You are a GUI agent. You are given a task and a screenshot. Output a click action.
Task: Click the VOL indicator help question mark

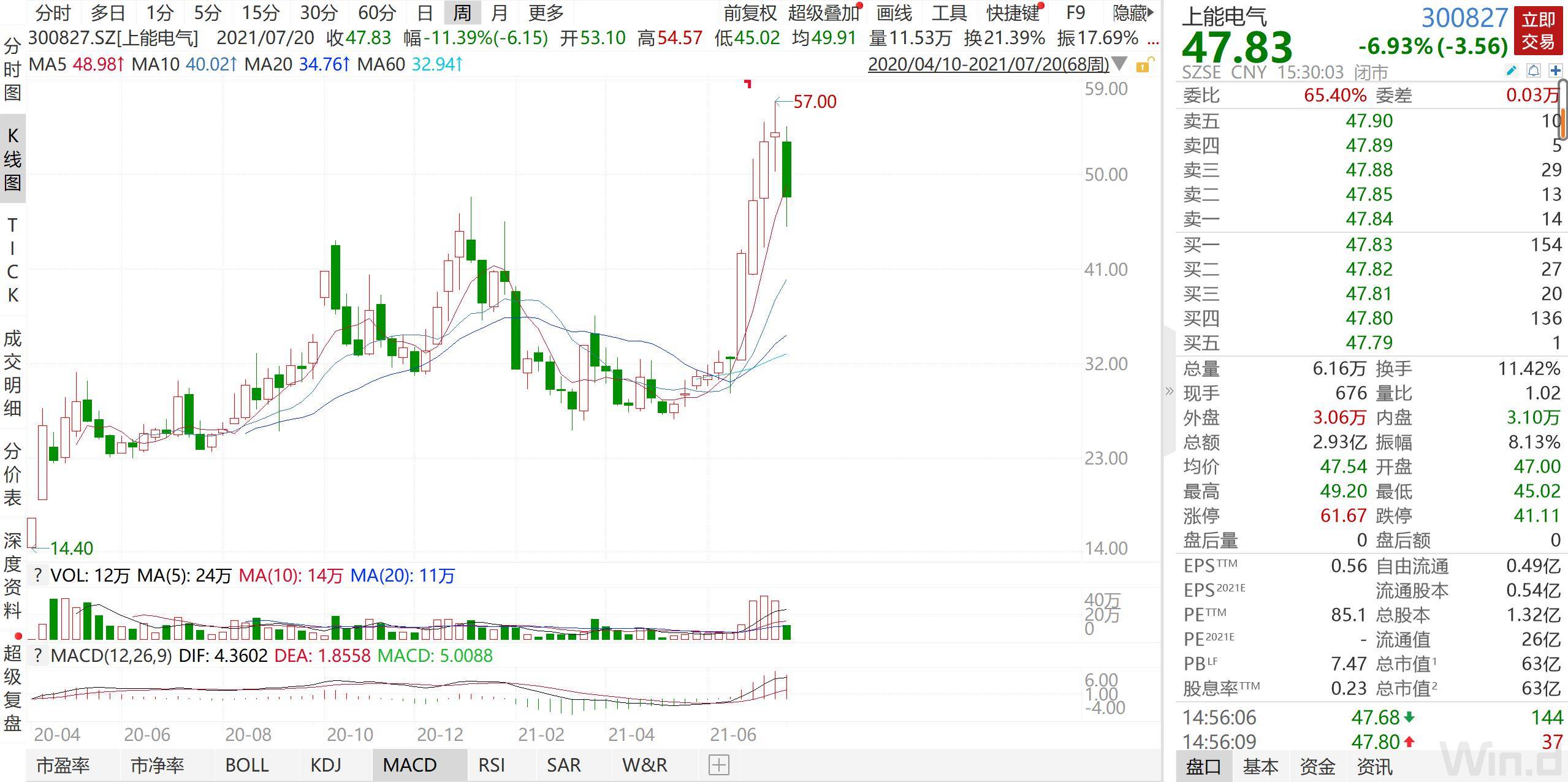click(x=38, y=575)
